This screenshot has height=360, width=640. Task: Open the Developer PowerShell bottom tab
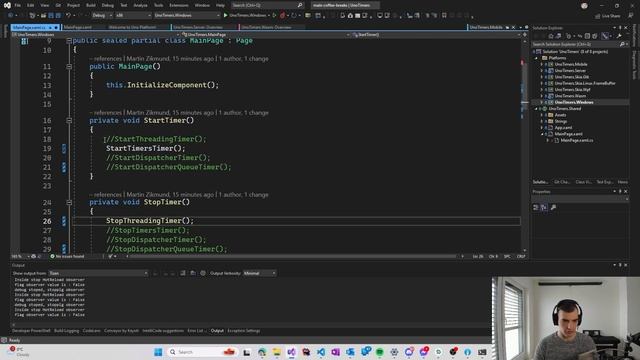tap(31, 331)
